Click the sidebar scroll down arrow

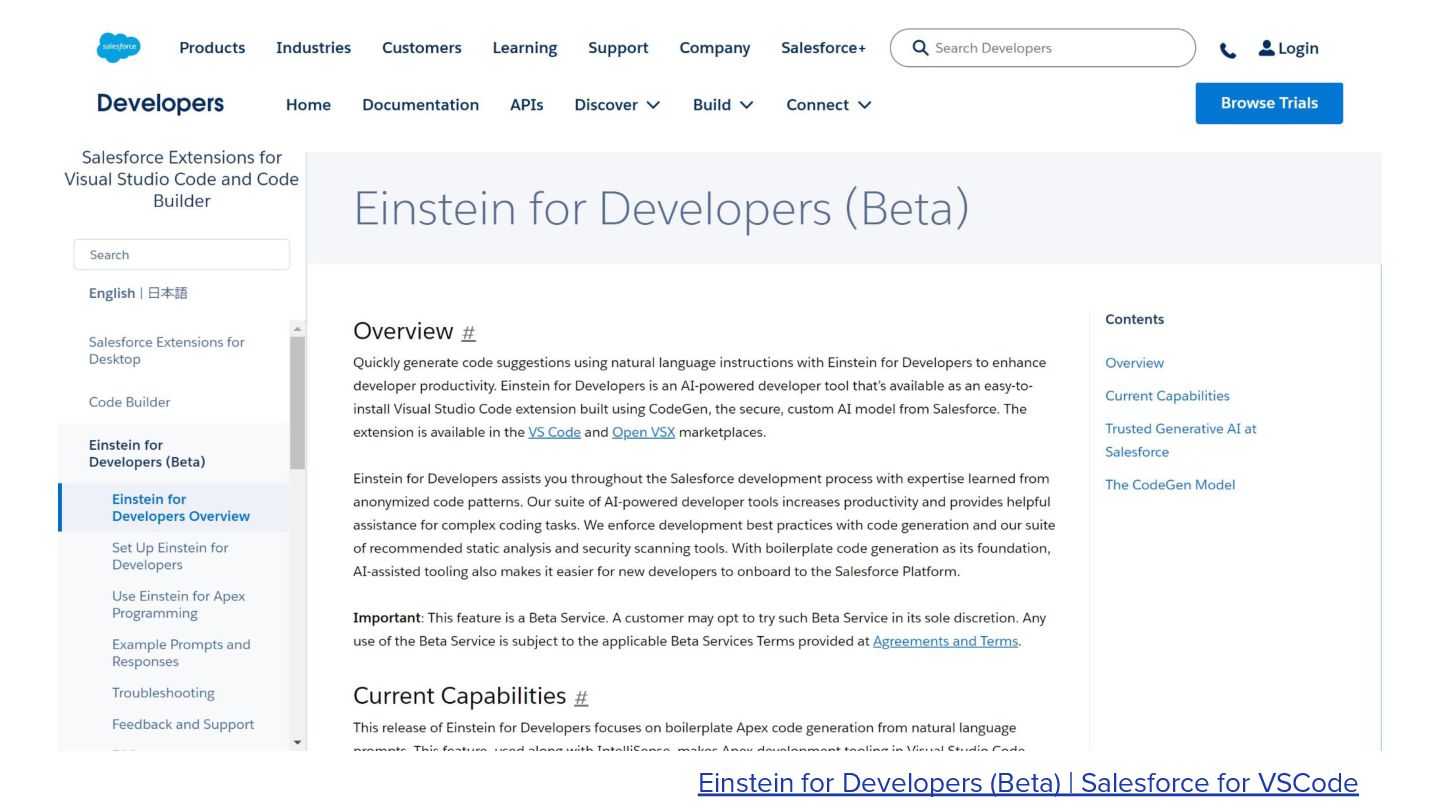(297, 742)
